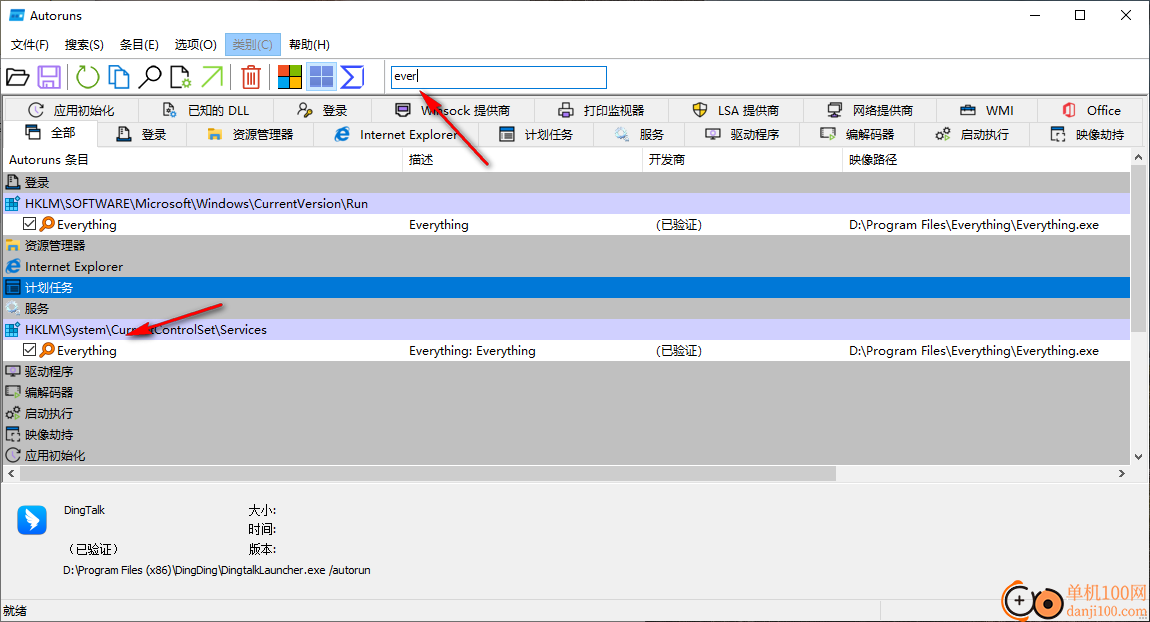Viewport: 1150px width, 622px height.
Task: Switch to the 资源管理器 tab
Action: [250, 134]
